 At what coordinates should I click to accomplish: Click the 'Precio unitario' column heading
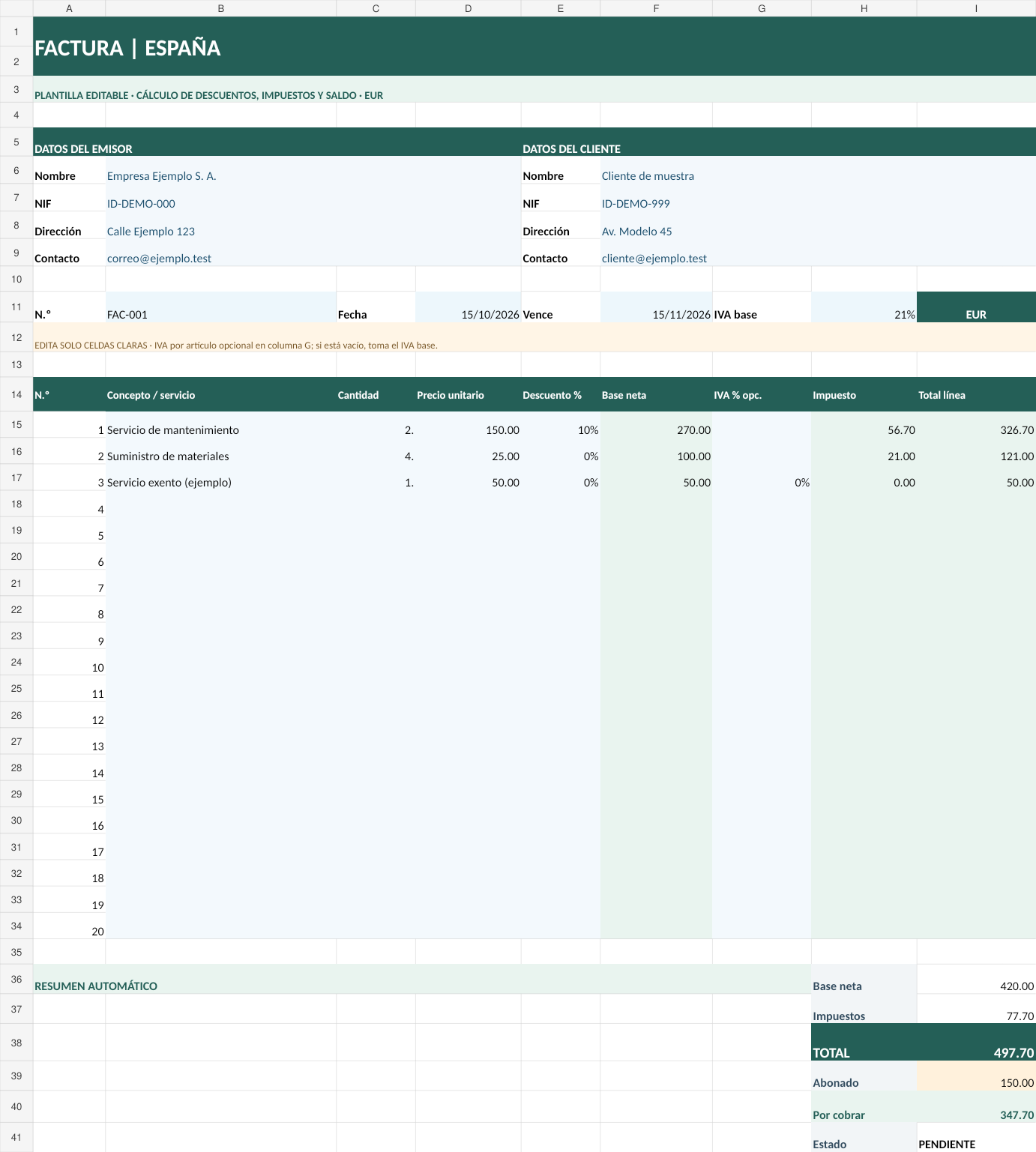click(x=469, y=394)
